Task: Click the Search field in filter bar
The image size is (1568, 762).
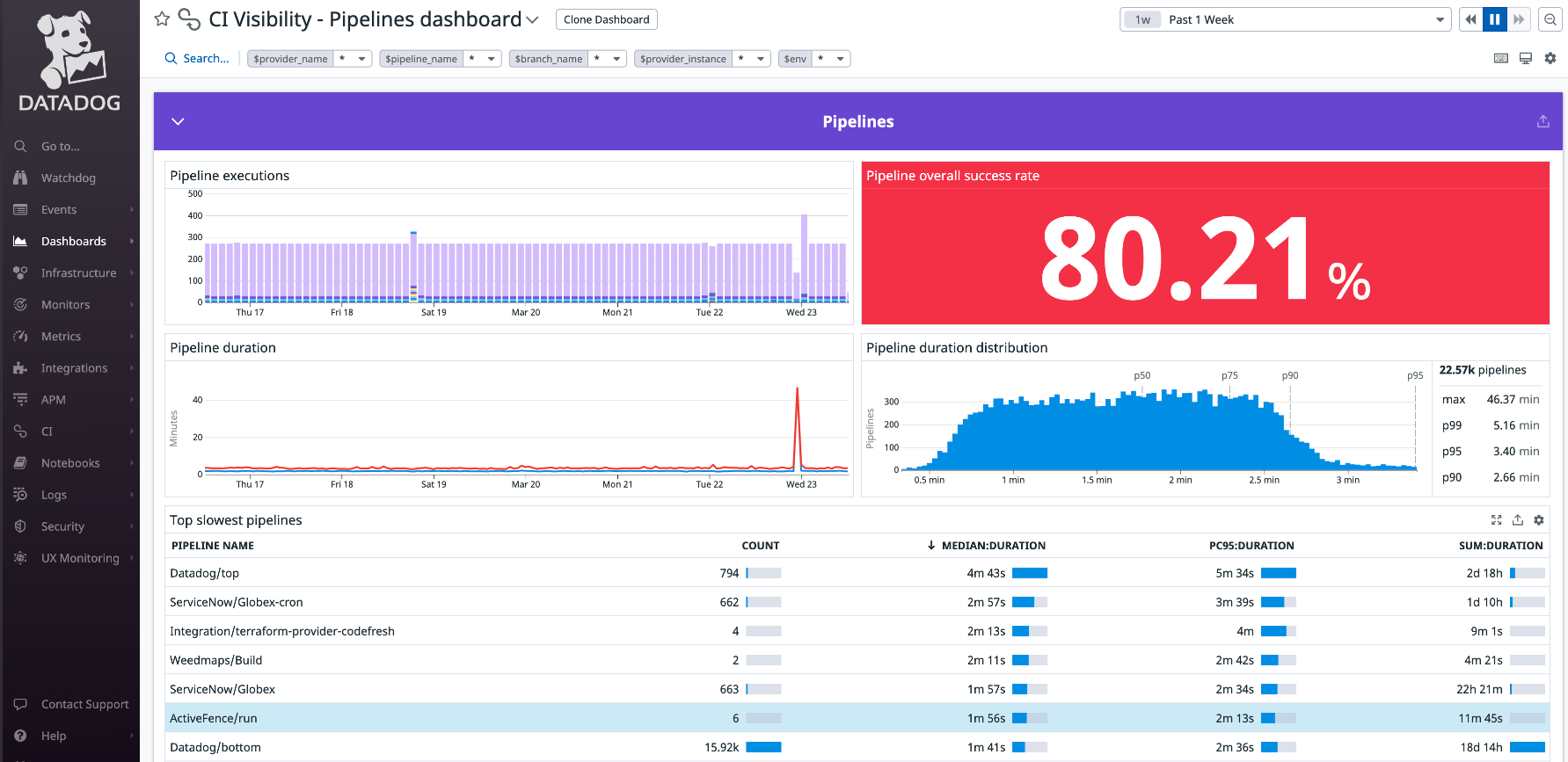Action: [205, 58]
